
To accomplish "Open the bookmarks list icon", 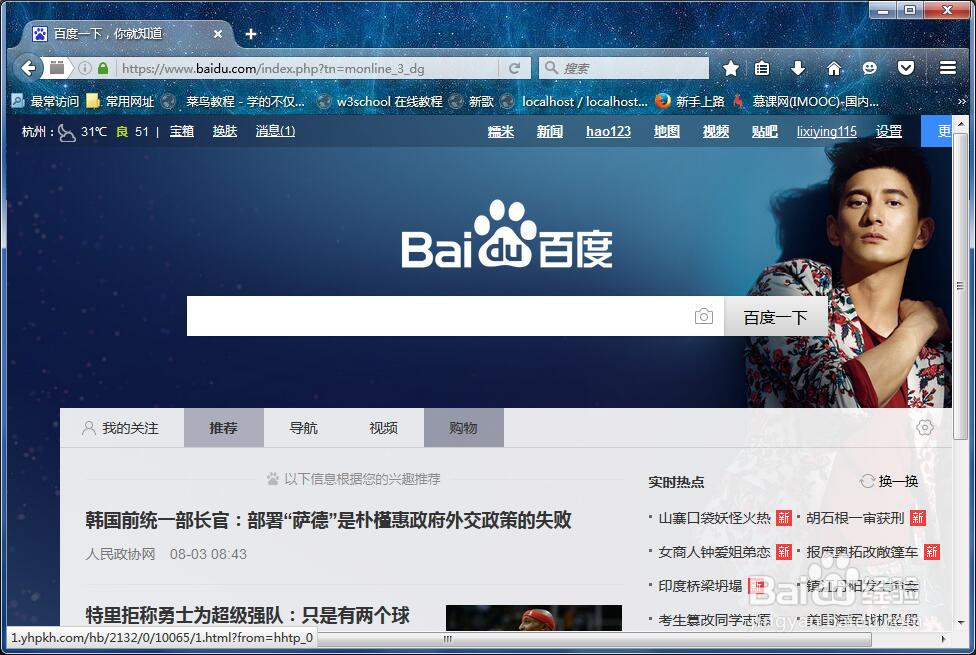I will click(x=762, y=68).
